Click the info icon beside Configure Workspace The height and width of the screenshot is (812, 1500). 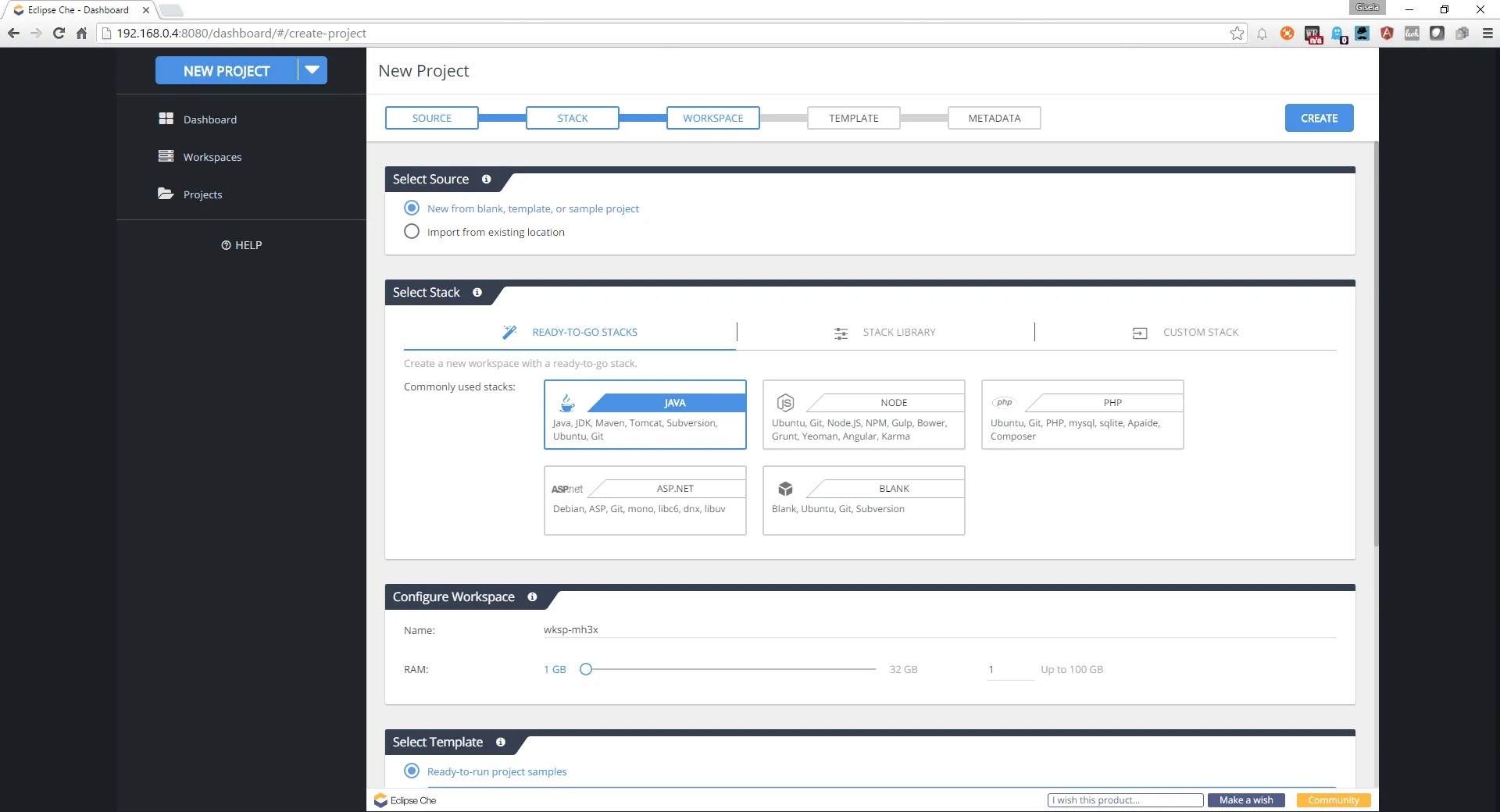coord(532,597)
